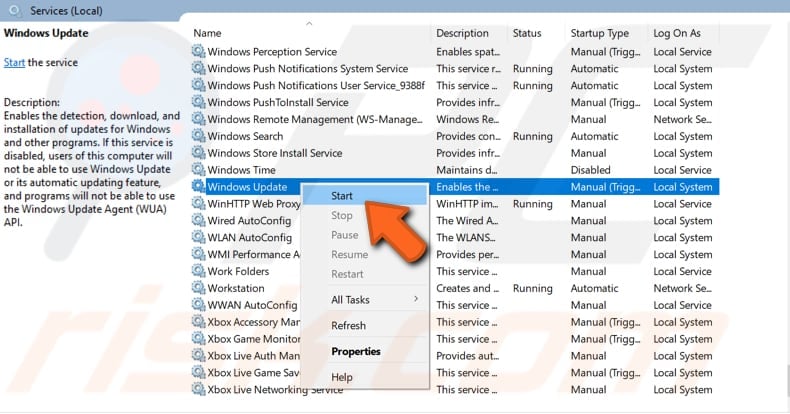Select the Wired AutoConfig service name
Viewport: 790px width, 414px height.
[249, 221]
